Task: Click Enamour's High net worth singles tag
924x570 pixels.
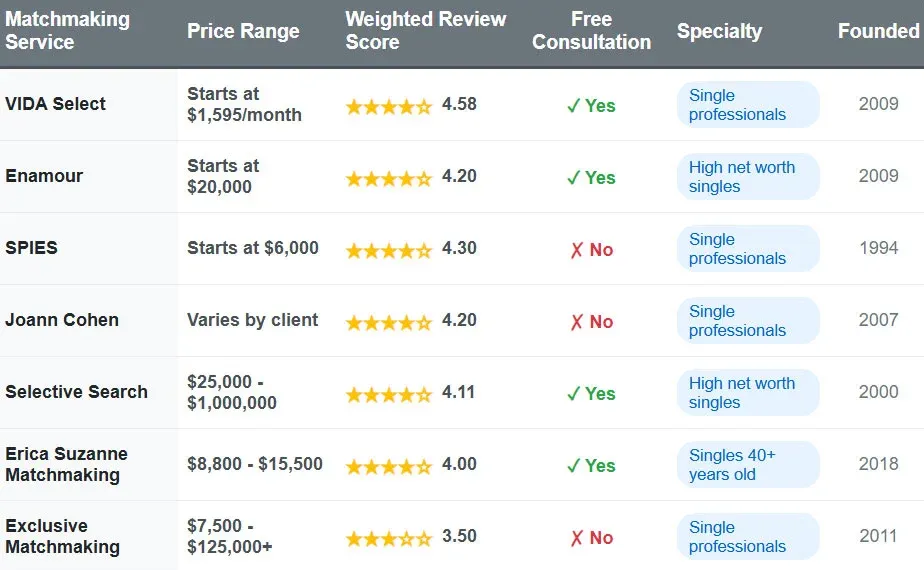Action: click(747, 177)
